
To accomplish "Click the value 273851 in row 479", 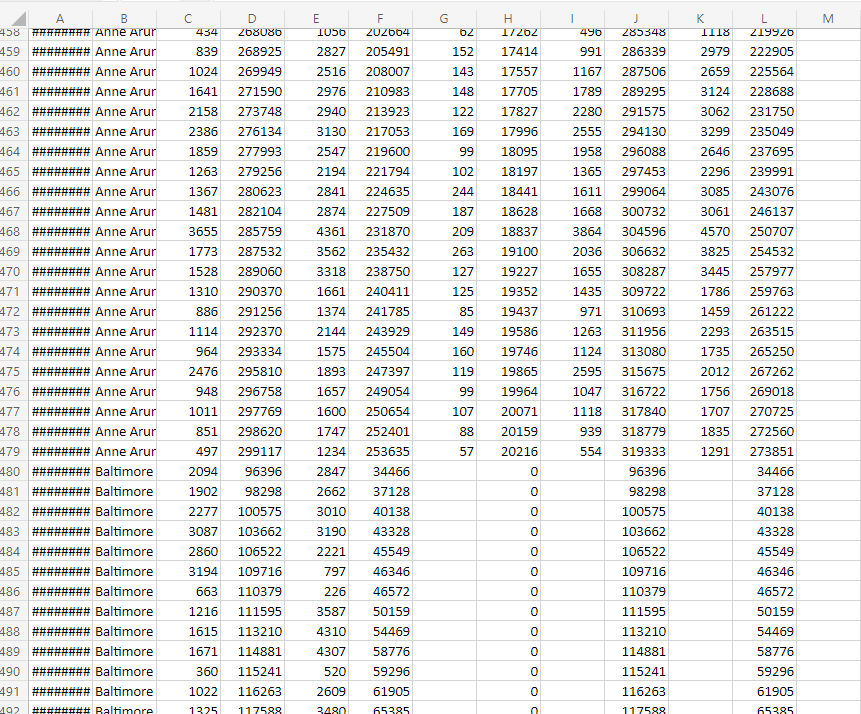I will tap(763, 451).
